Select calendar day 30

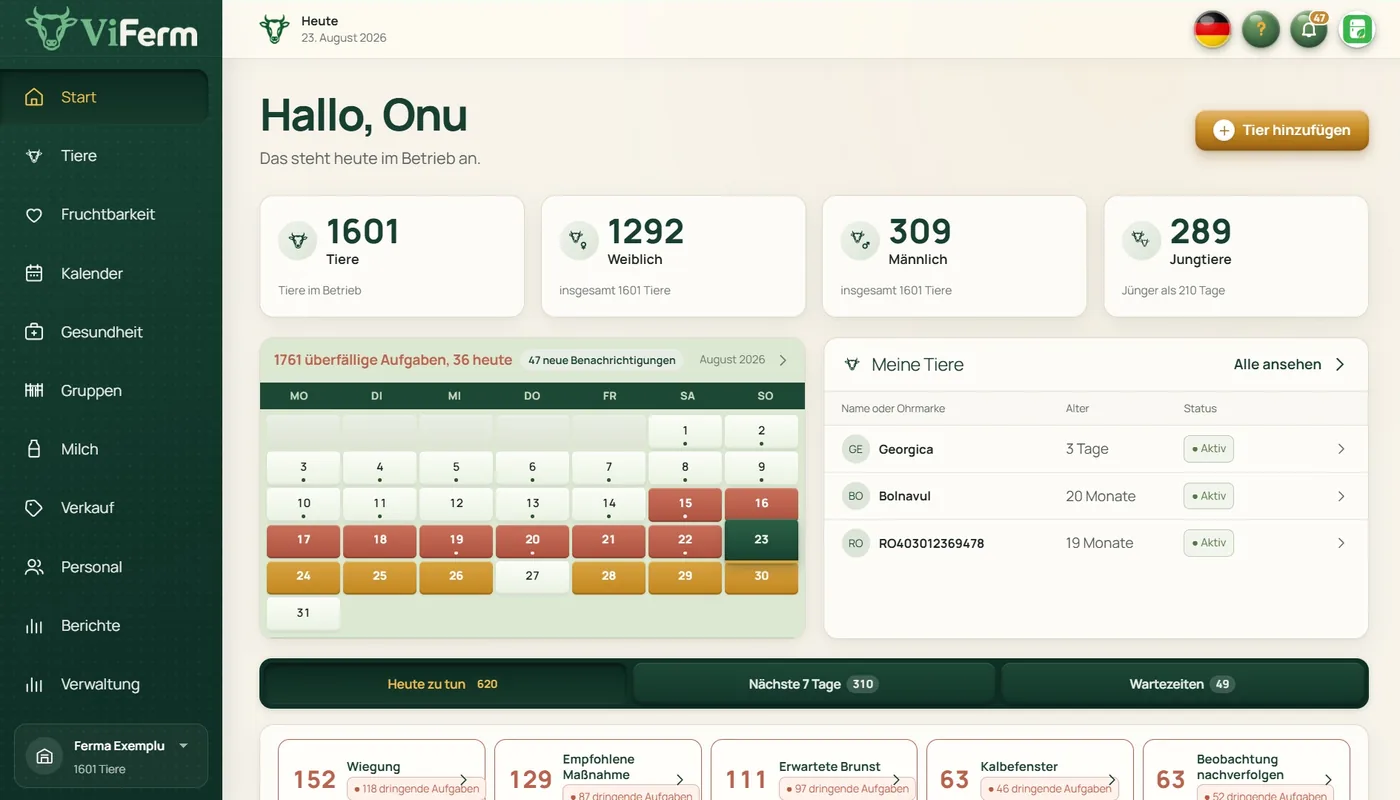click(761, 577)
